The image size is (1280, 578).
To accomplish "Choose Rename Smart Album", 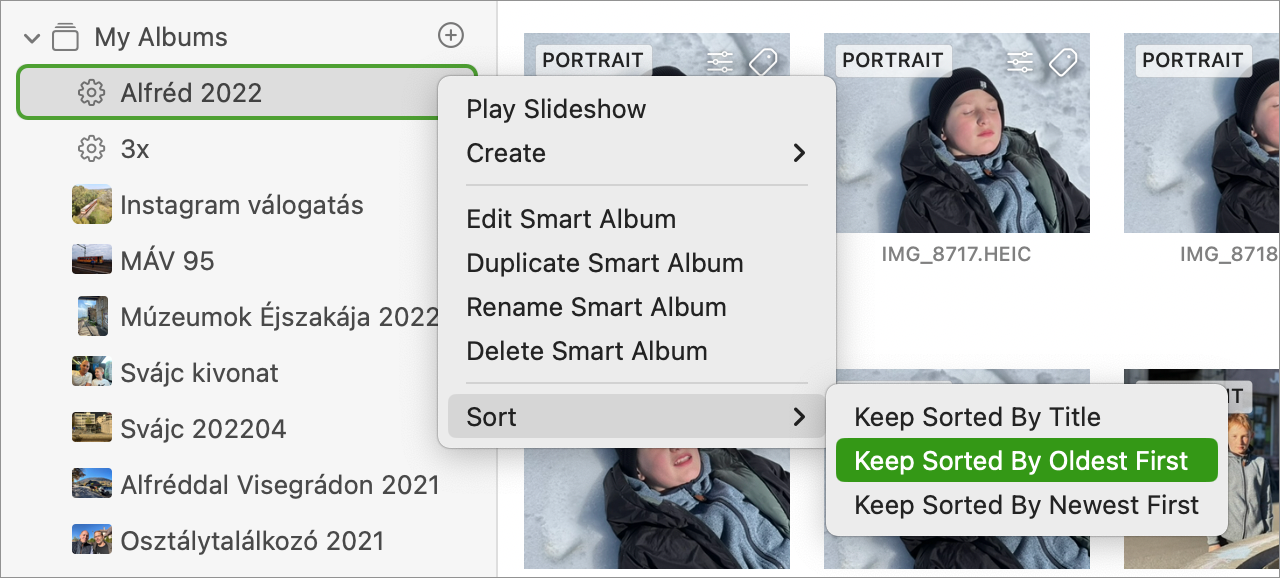I will tap(637, 307).
